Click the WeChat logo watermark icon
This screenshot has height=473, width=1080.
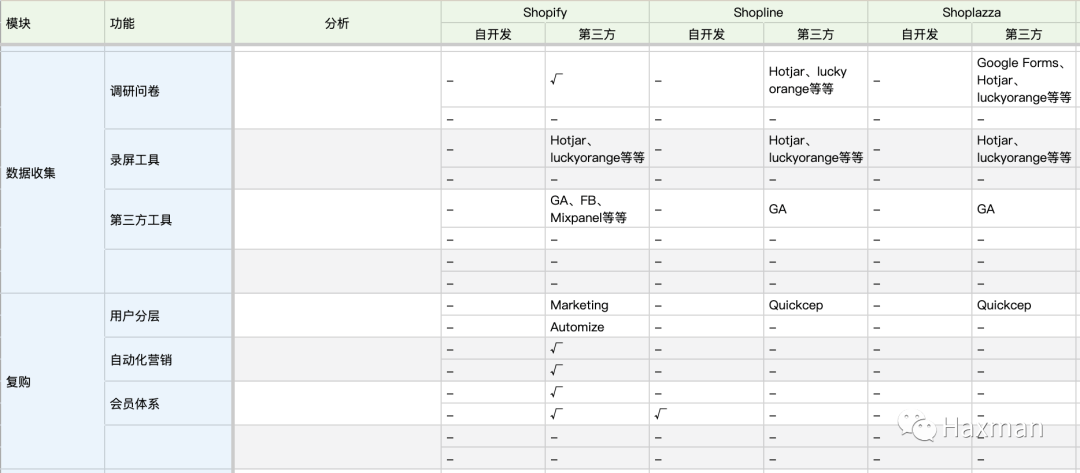tap(915, 428)
